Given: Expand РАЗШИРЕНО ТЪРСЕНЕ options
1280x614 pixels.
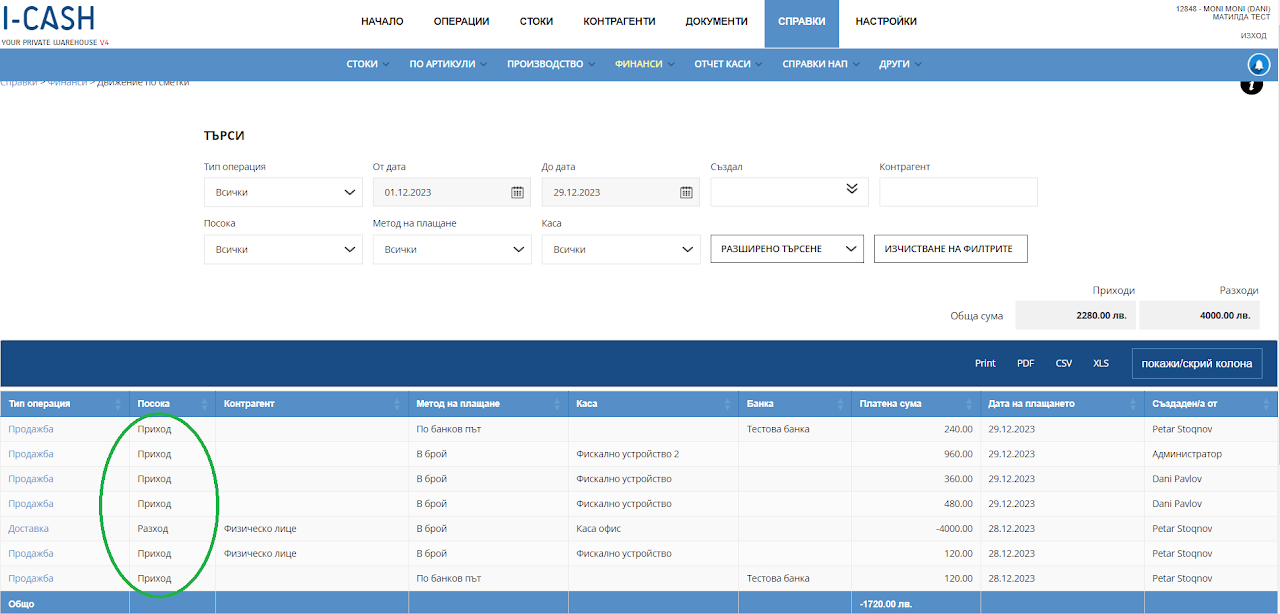Looking at the screenshot, I should (787, 249).
